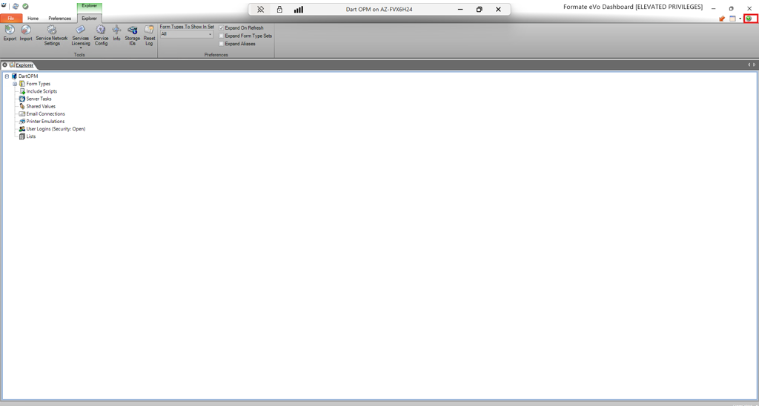759x406 pixels.
Task: Switch to the Preferences ribbon tab
Action: coord(60,18)
